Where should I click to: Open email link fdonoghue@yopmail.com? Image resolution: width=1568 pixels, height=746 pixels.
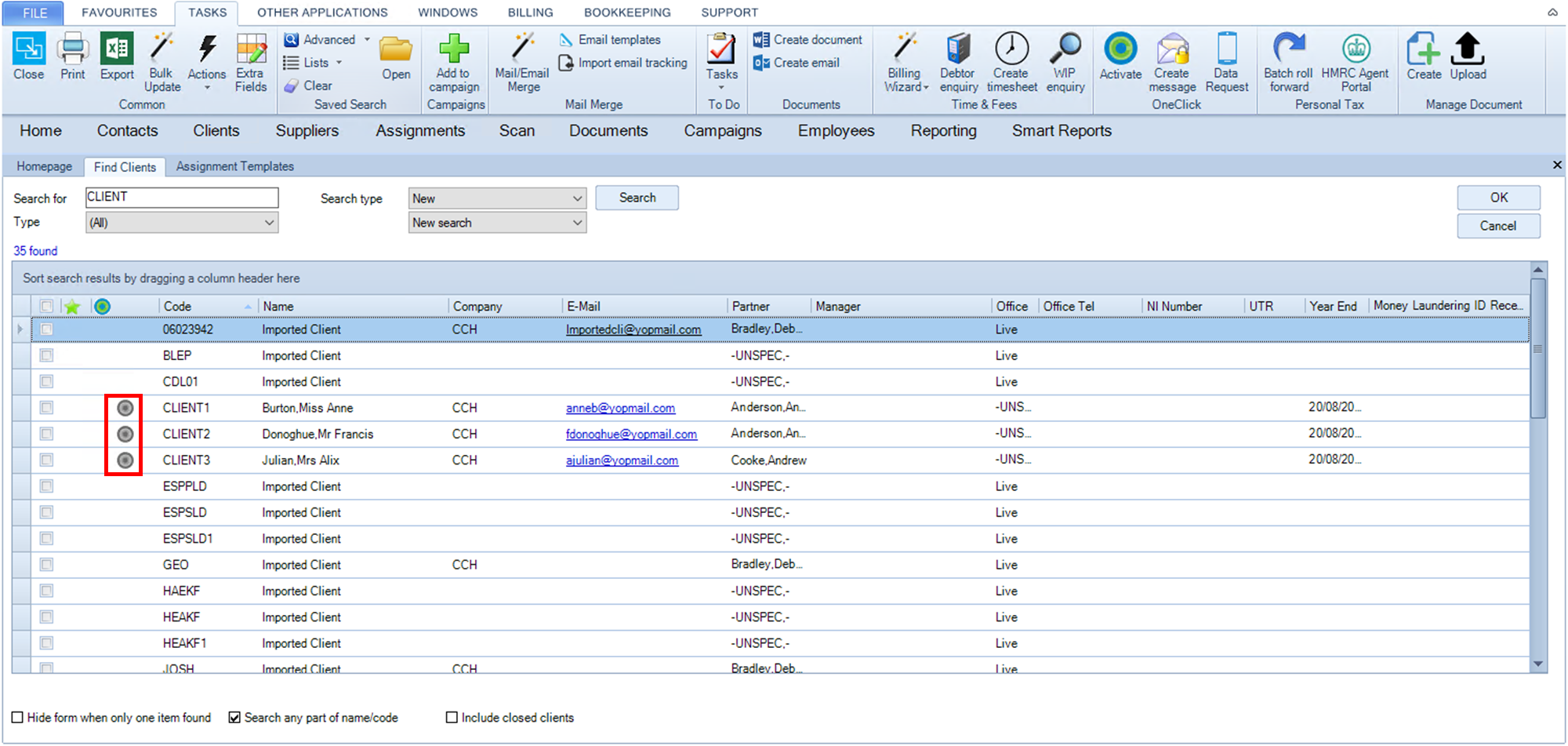[631, 434]
